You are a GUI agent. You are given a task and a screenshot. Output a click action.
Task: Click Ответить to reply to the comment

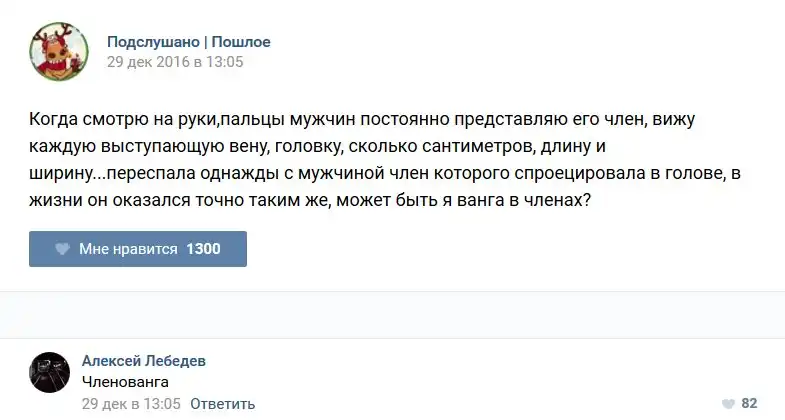pyautogui.click(x=222, y=404)
